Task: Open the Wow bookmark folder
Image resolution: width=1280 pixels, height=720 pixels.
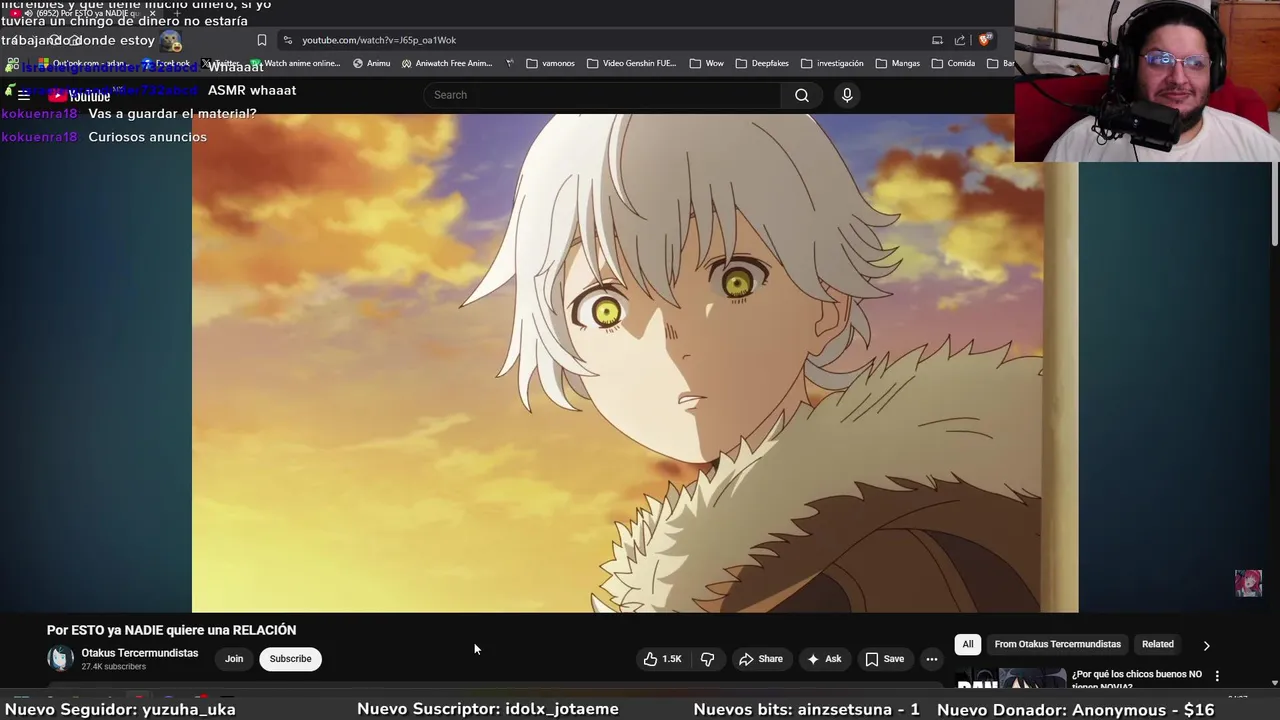Action: 706,63
